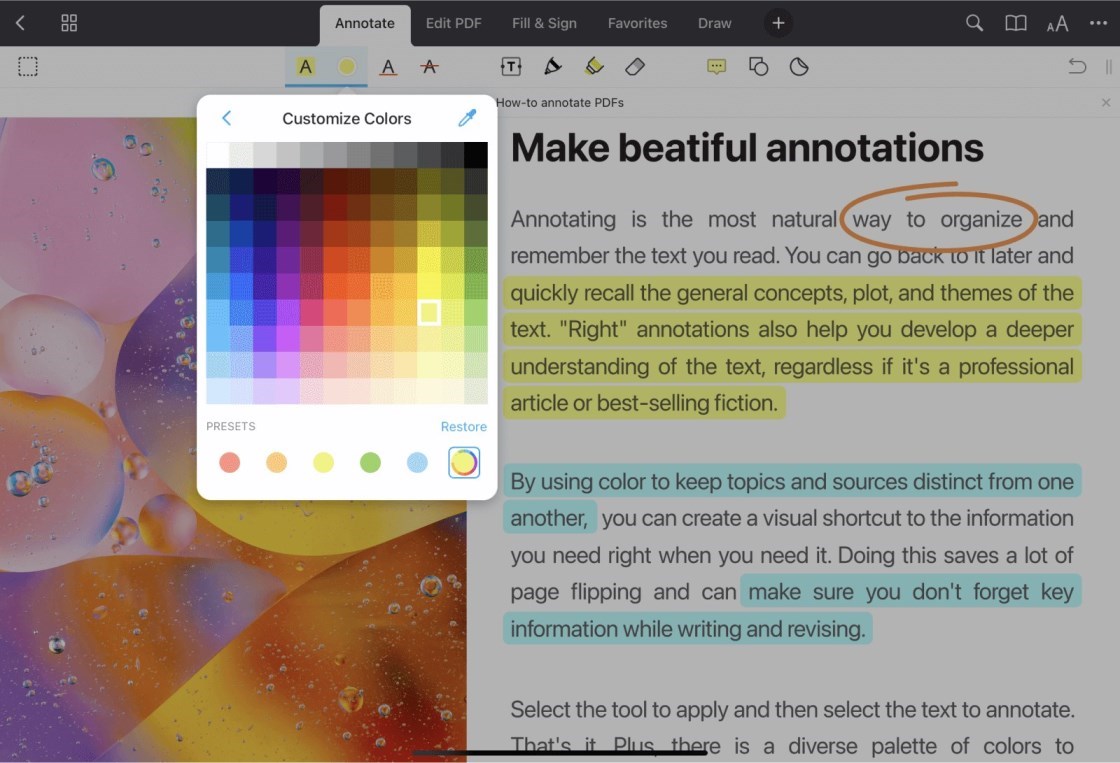Restore default color presets
This screenshot has width=1120, height=763.
point(463,426)
